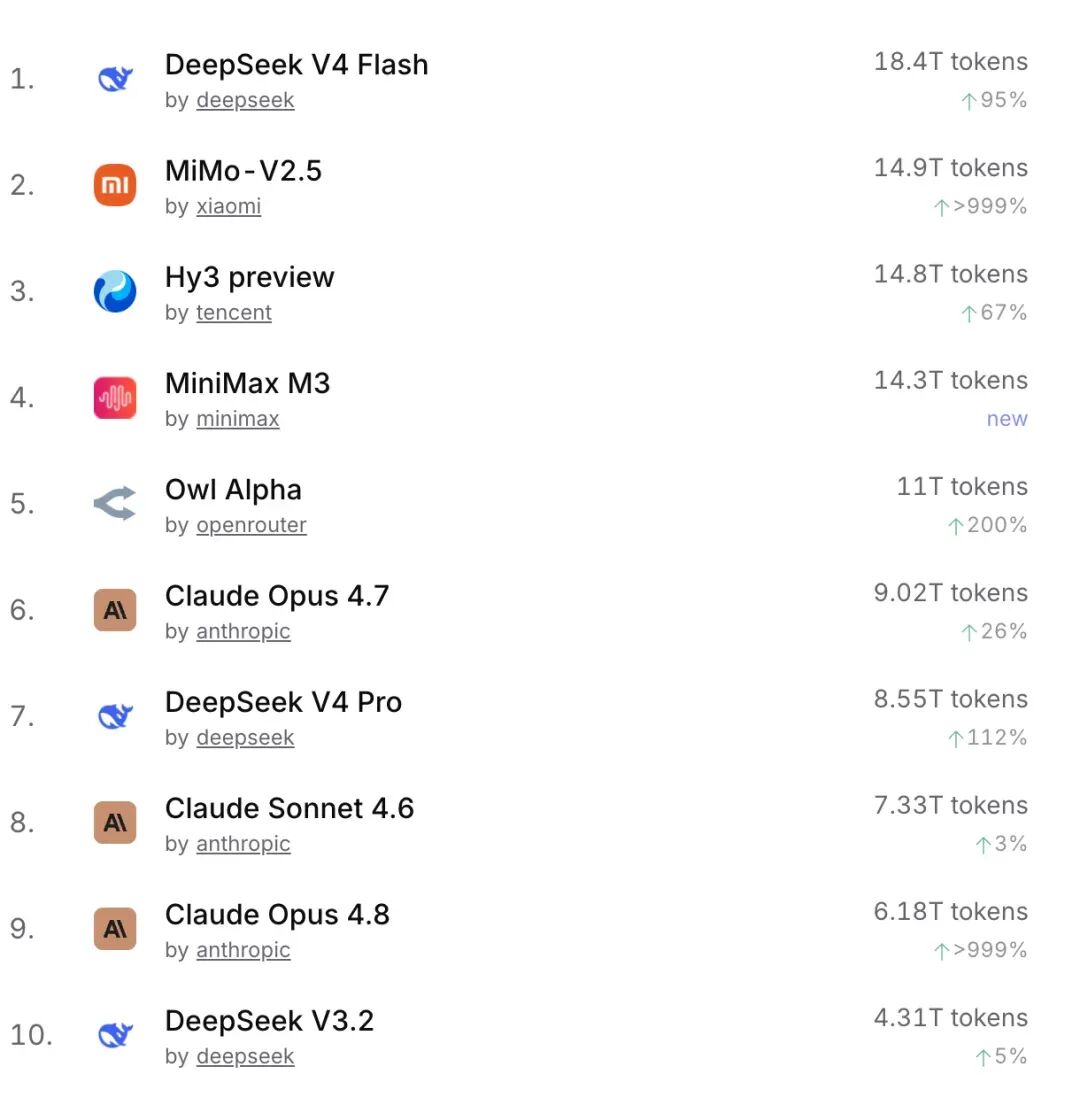Click the Anthropic icon beside Claude Sonnet 4.6
1080x1105 pixels.
(x=115, y=822)
